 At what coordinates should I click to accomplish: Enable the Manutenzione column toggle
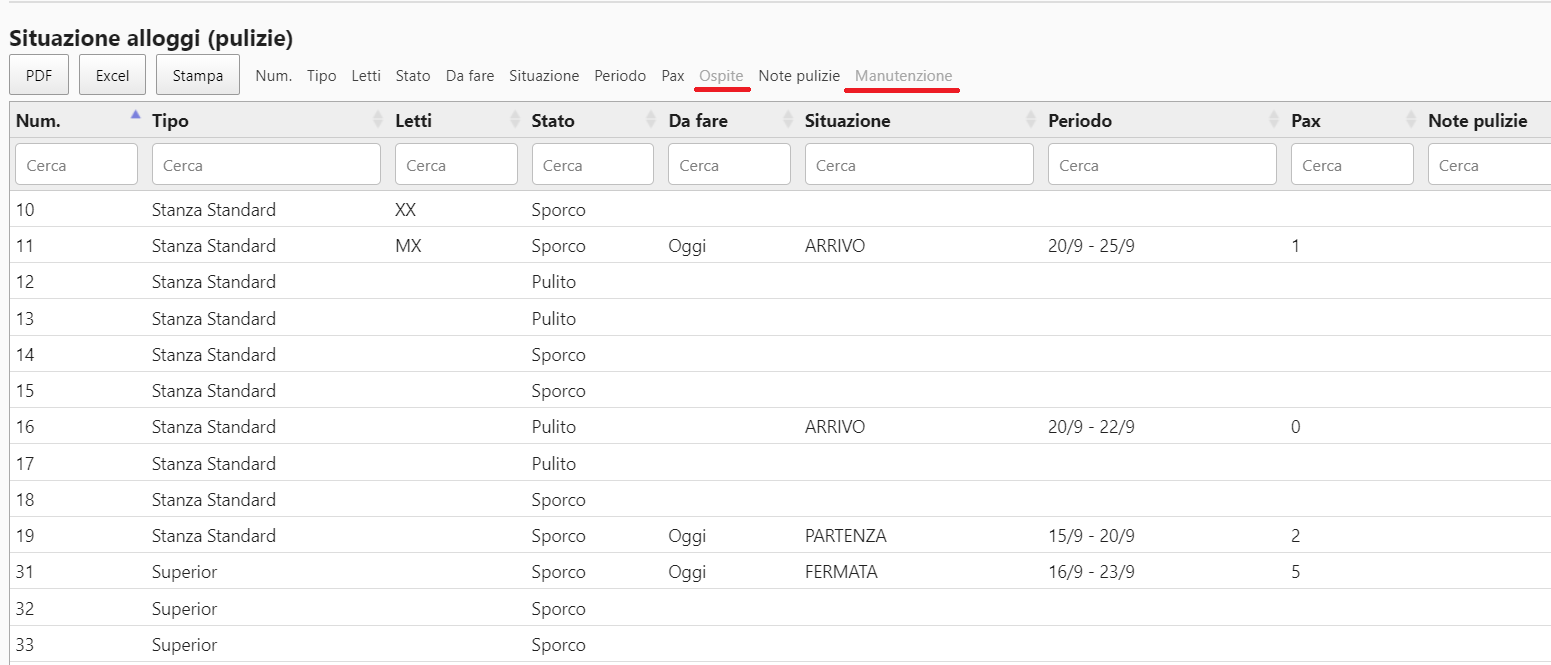coord(903,76)
